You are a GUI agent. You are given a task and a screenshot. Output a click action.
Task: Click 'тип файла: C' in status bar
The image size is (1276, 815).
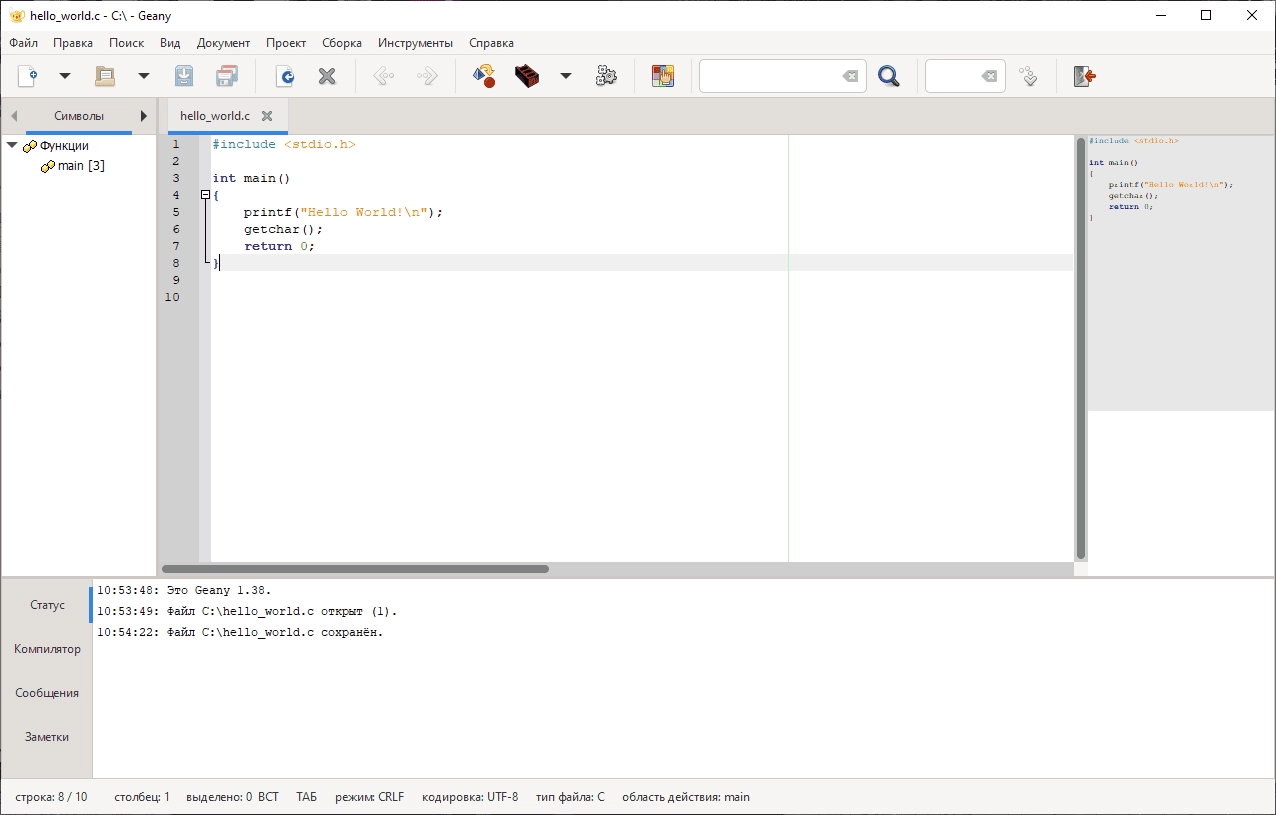(x=570, y=797)
